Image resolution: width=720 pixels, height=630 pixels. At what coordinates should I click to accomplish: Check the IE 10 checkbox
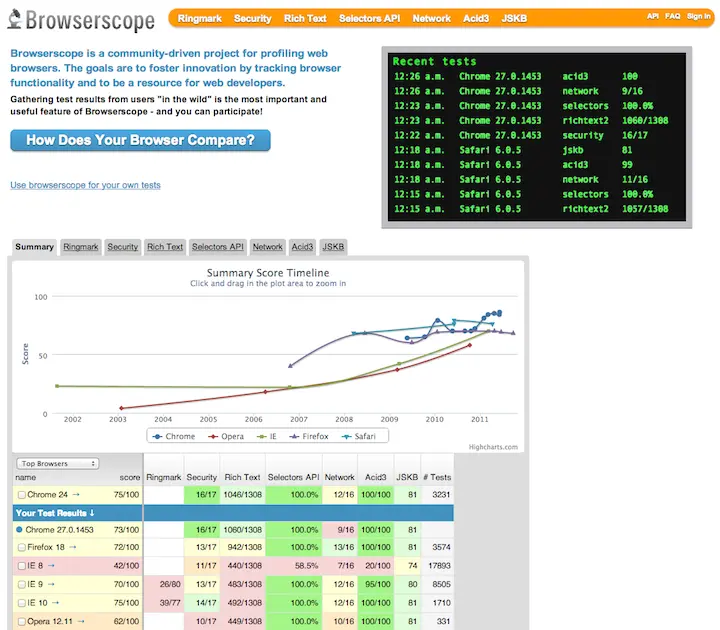tap(22, 603)
